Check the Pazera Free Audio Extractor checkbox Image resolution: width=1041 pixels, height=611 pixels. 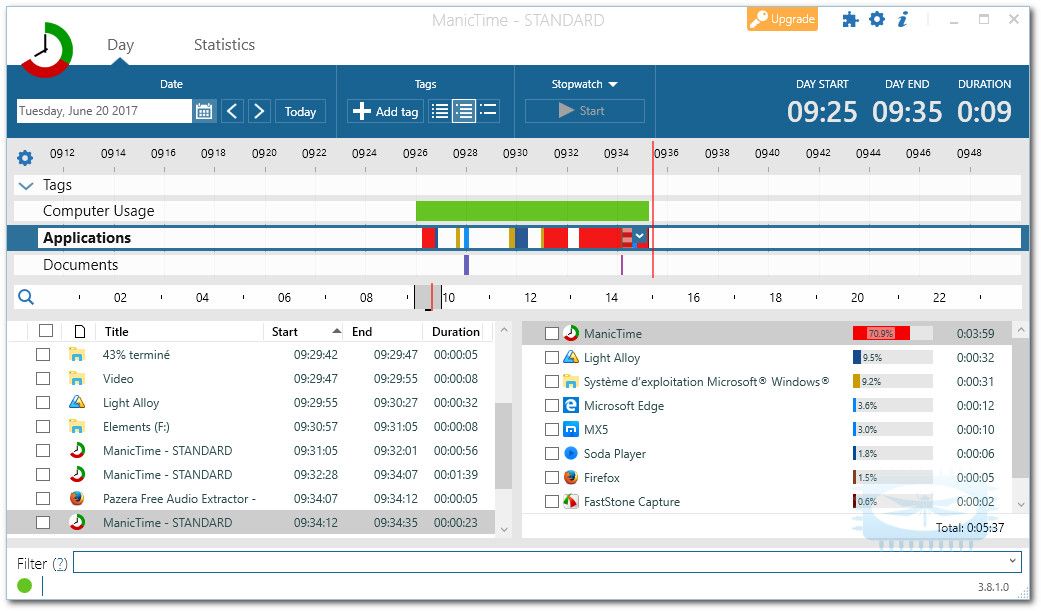point(43,498)
